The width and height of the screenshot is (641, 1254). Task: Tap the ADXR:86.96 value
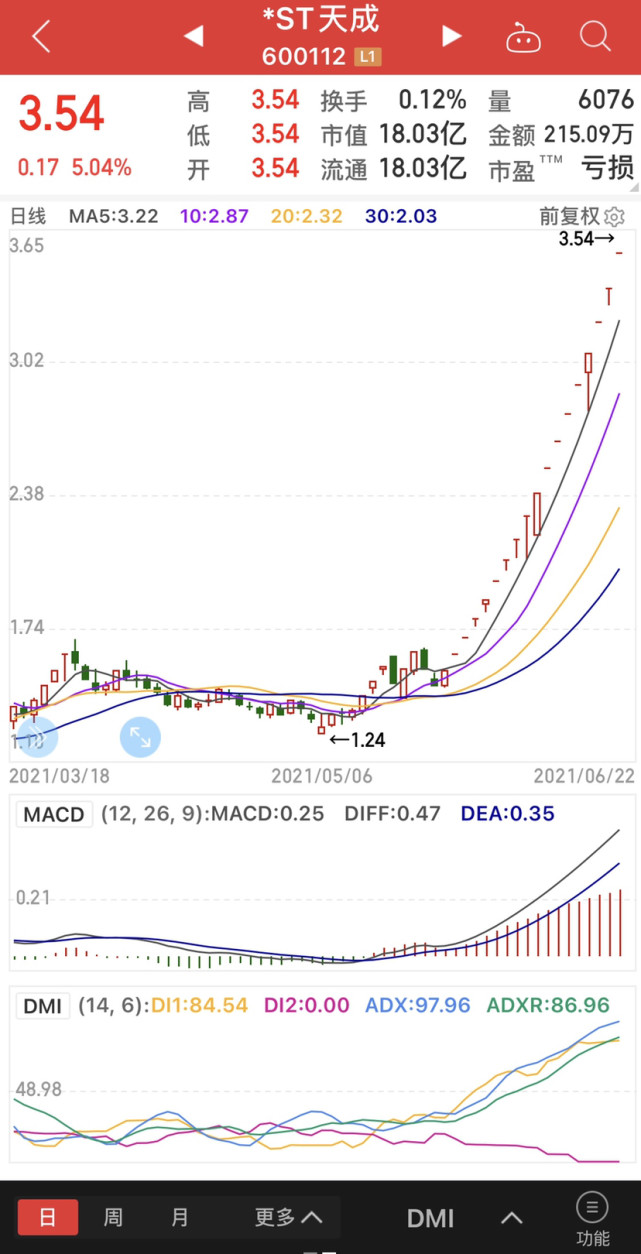pos(549,1005)
